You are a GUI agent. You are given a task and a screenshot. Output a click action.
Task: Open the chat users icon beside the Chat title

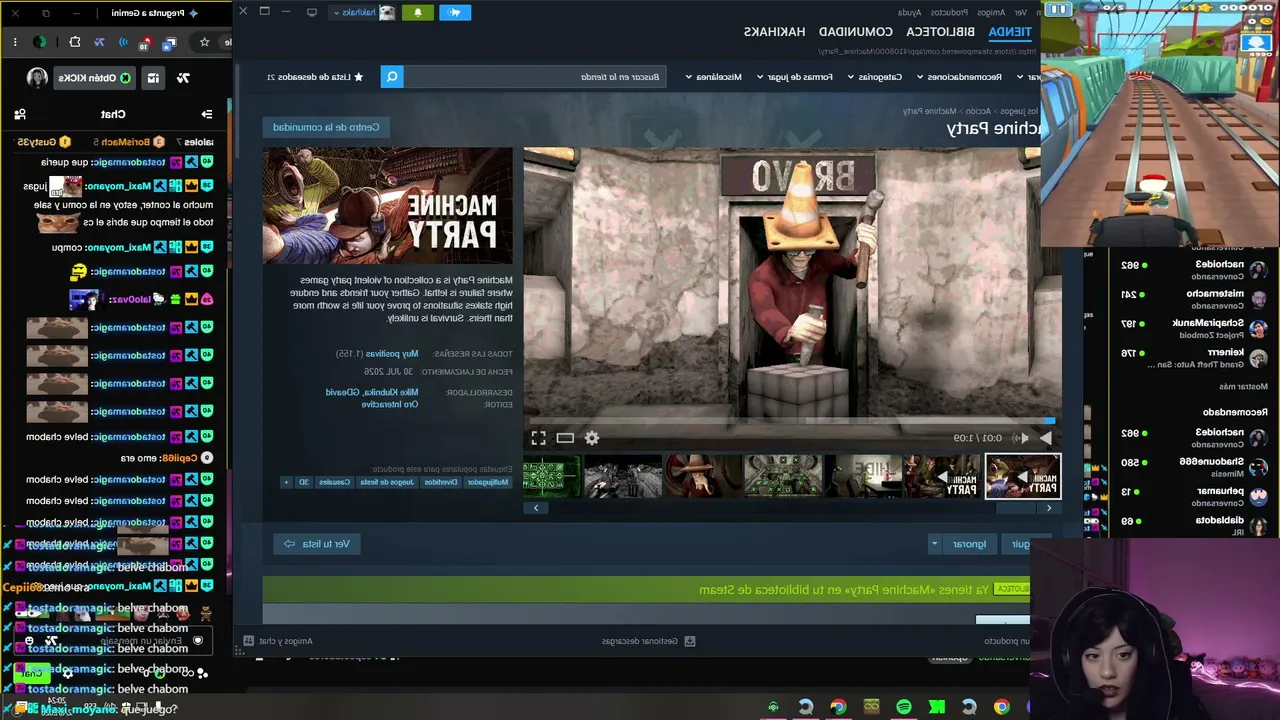pos(20,114)
